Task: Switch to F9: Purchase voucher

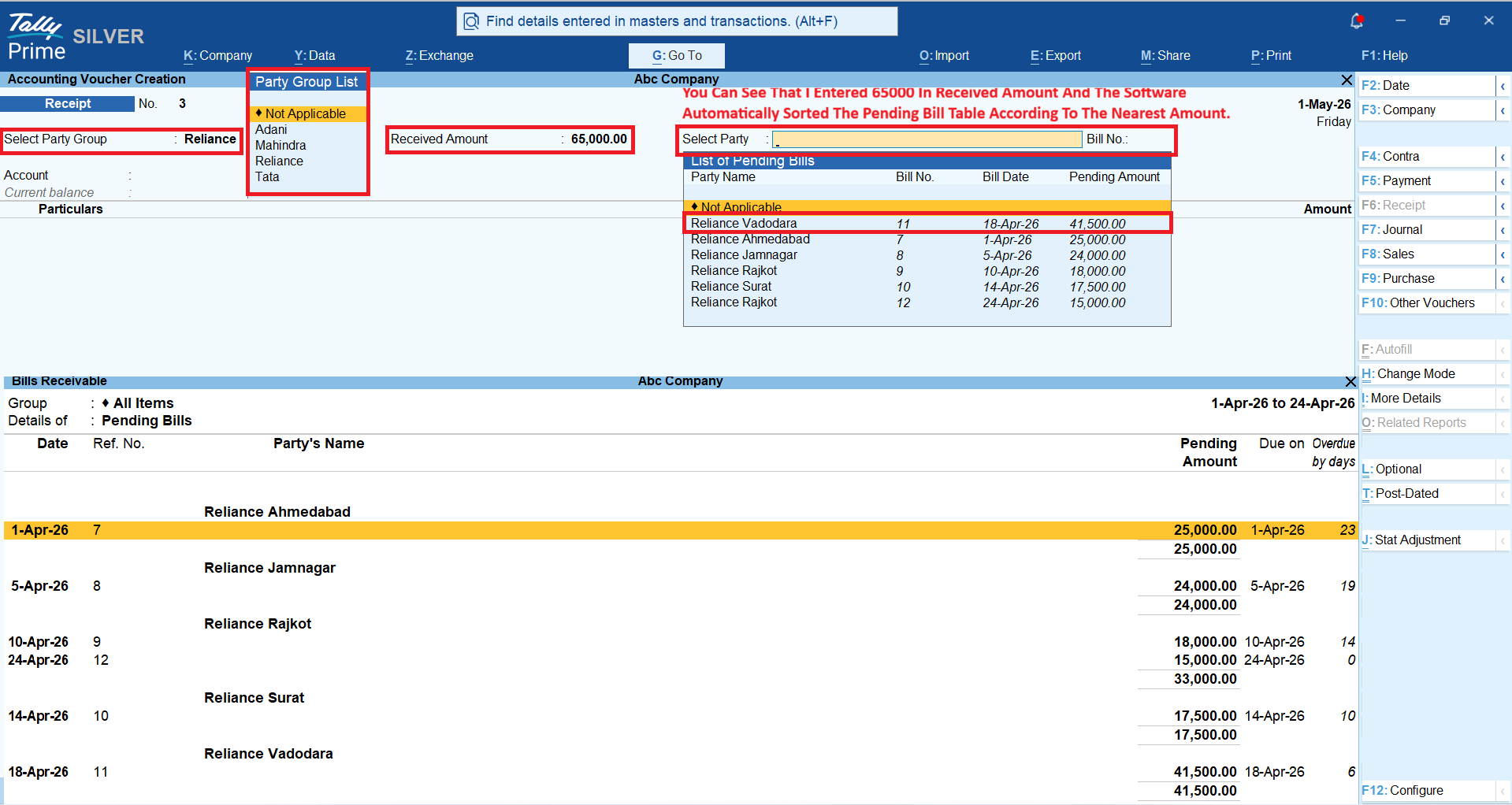Action: [1427, 279]
